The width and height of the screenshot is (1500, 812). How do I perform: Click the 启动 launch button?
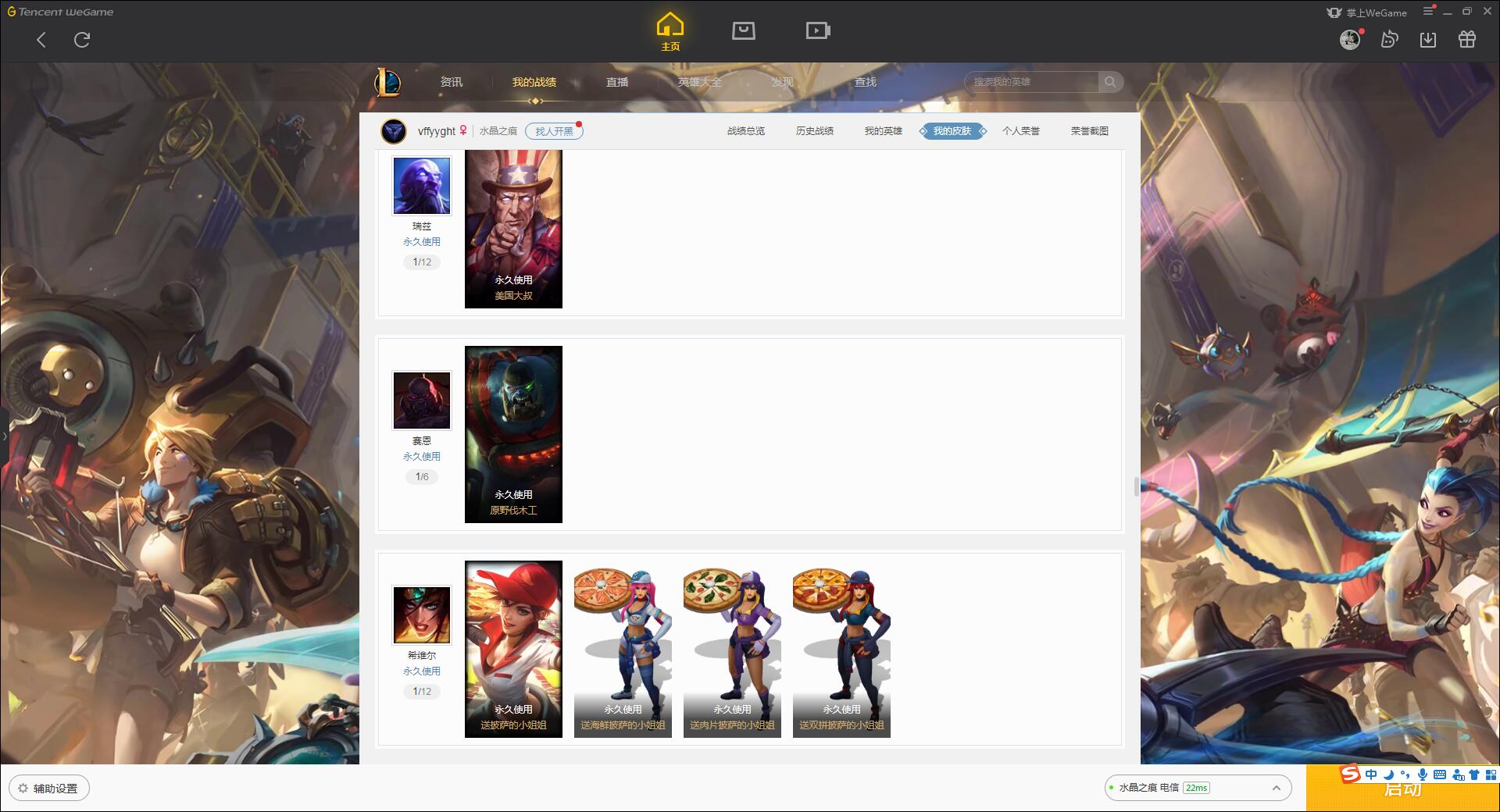coord(1402,789)
